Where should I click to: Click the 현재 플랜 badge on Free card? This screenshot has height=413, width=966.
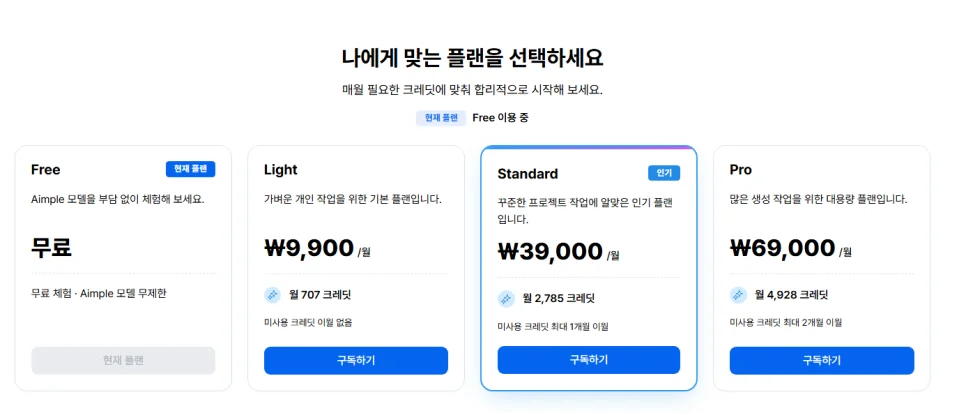(x=190, y=169)
